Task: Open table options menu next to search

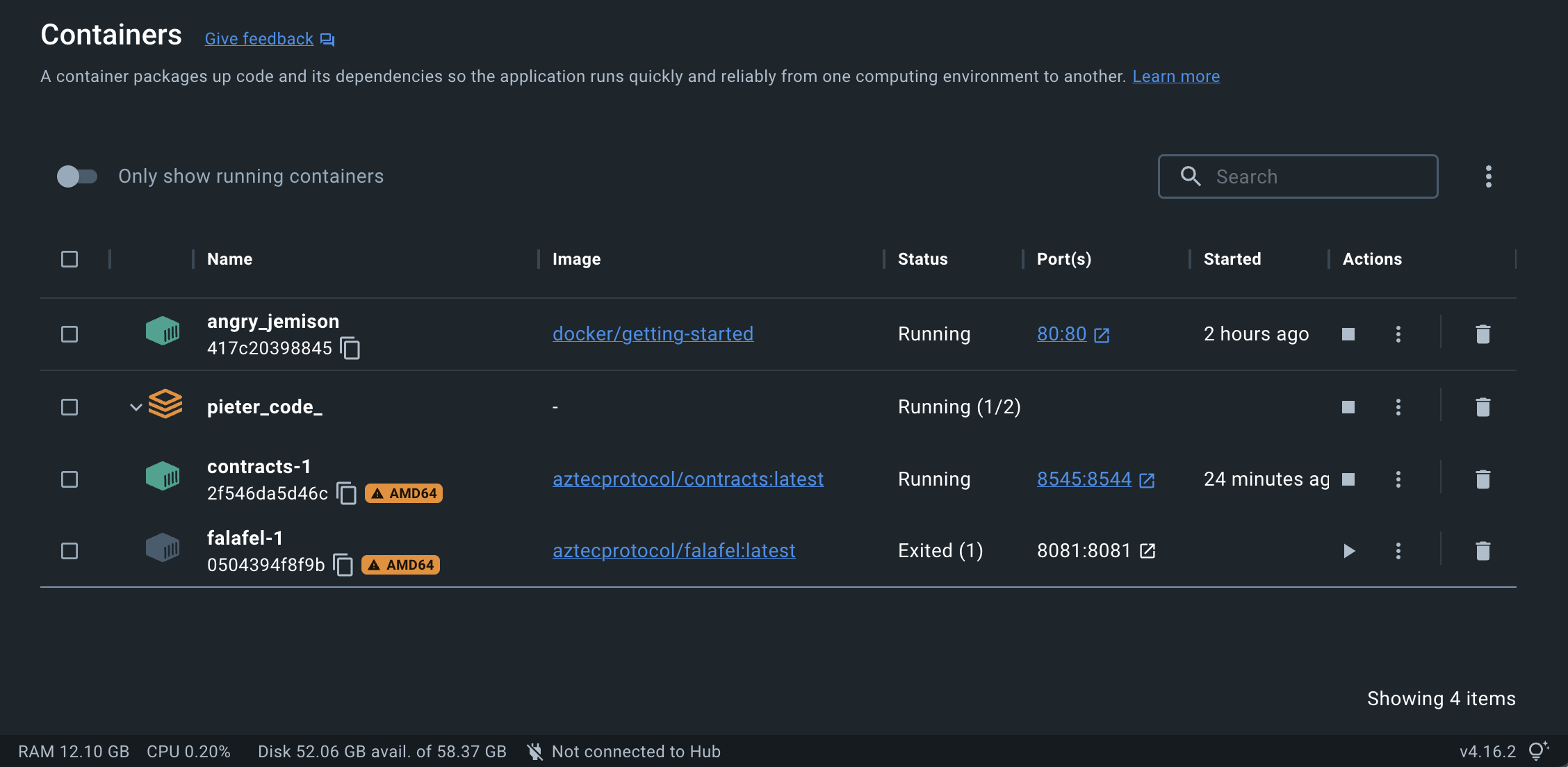Action: click(1488, 176)
